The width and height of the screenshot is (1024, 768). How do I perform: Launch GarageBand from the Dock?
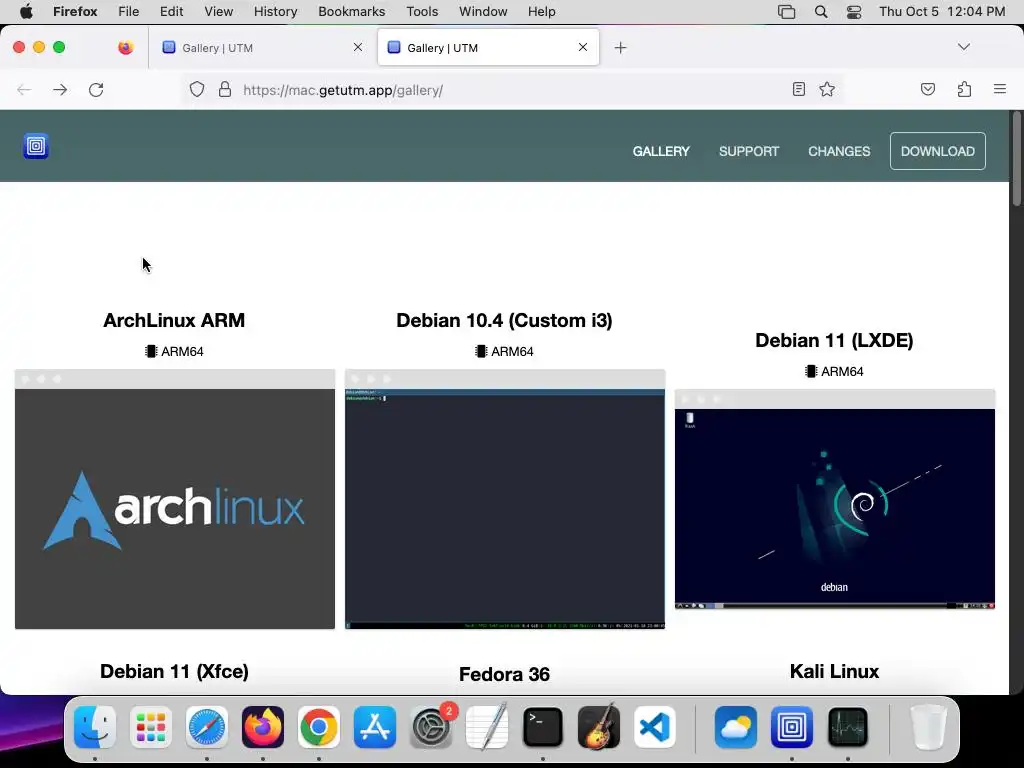599,727
